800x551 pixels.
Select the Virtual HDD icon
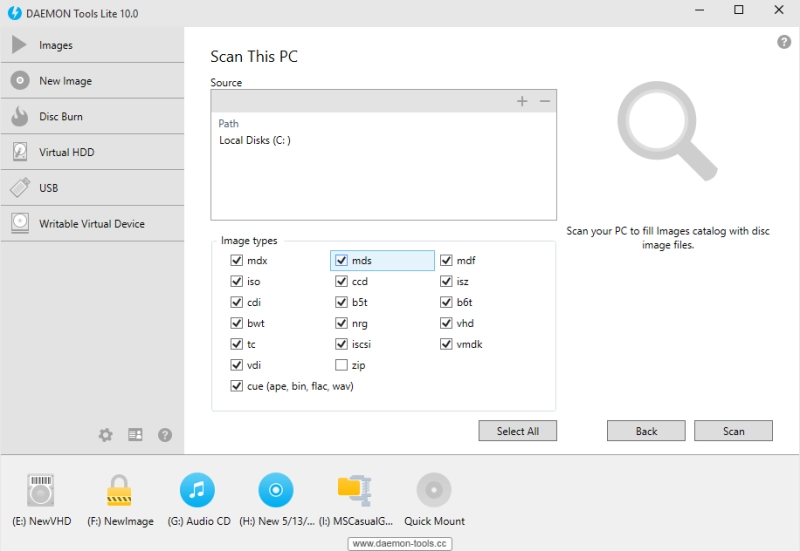[20, 152]
